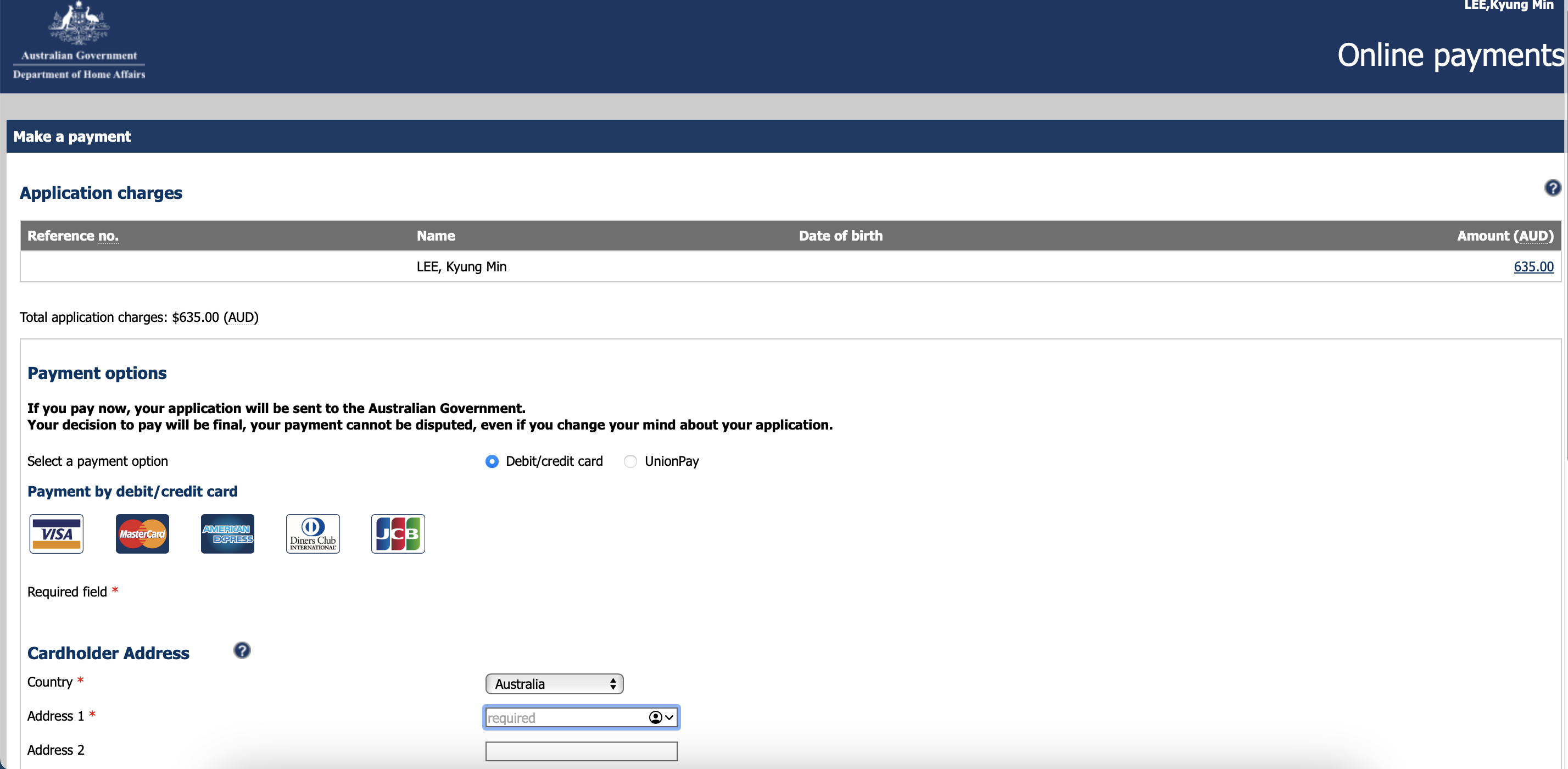Click the Date of birth column header
Viewport: 1568px width, 769px height.
pos(841,236)
